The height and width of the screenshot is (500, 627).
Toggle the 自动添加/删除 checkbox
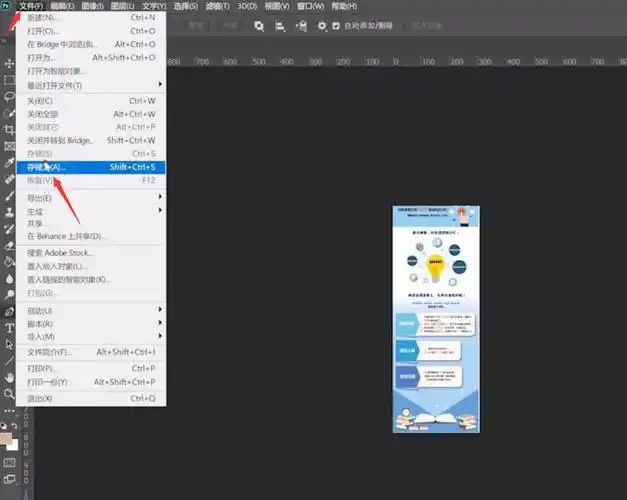(336, 26)
